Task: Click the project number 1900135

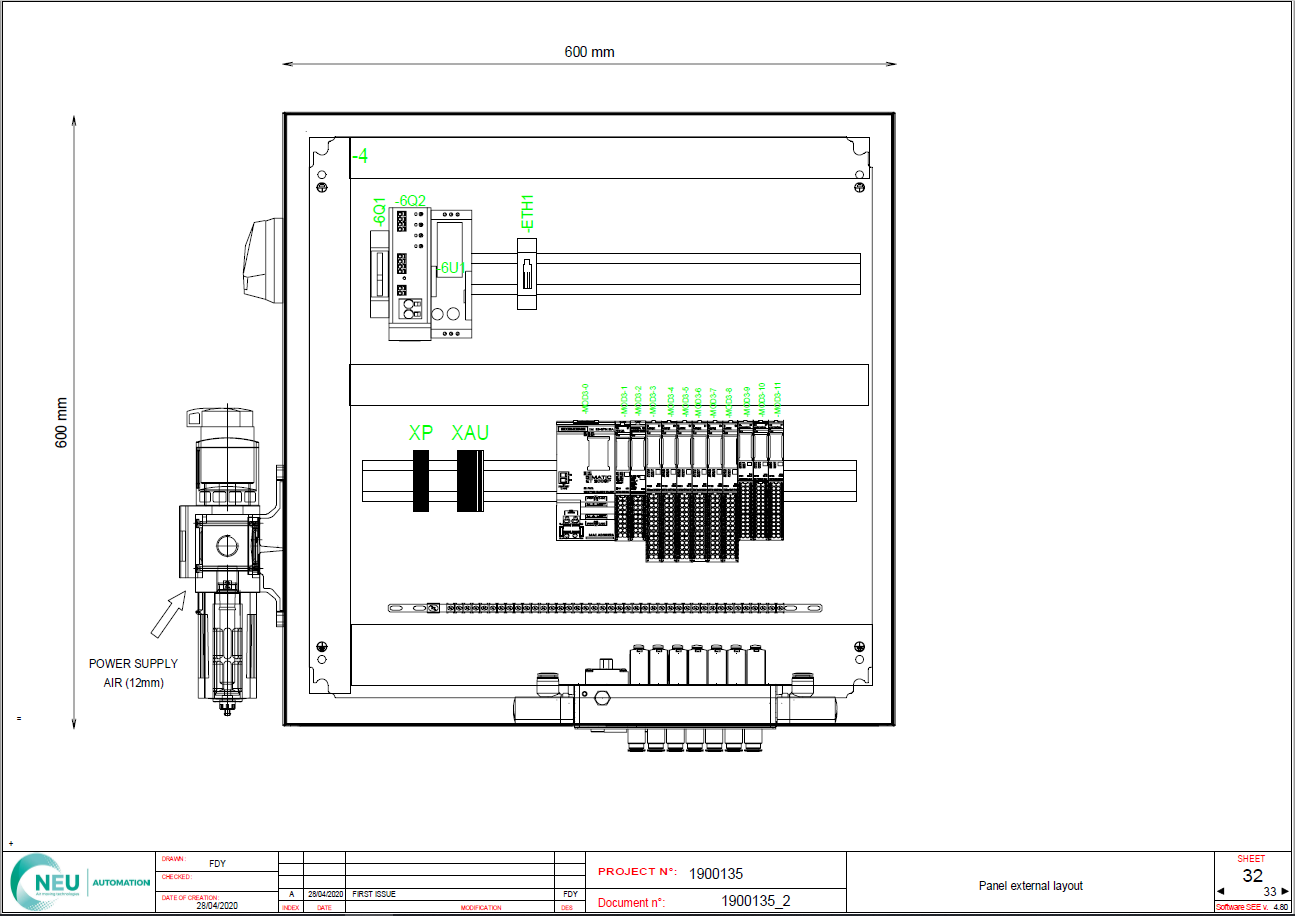Action: (716, 873)
